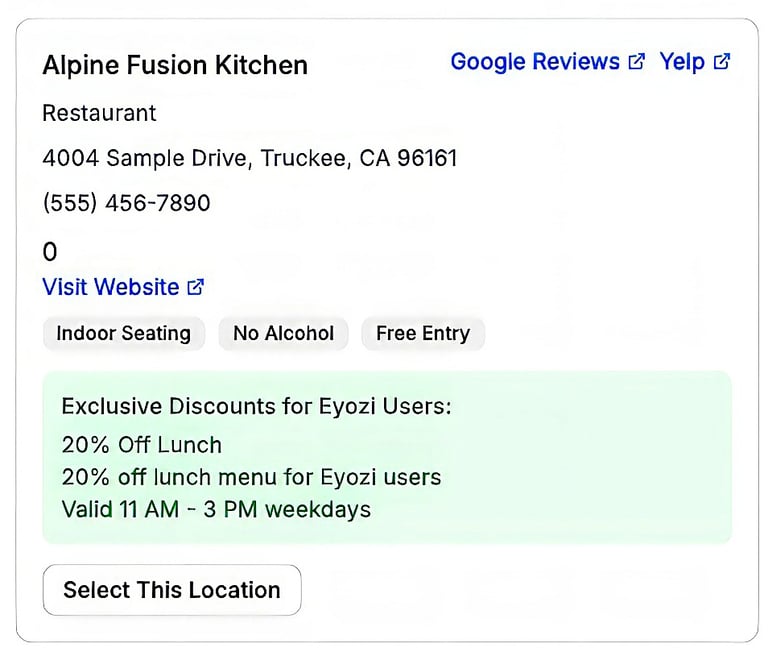Click the 20% Off Lunch discount title
Viewport: 768px width, 656px height.
[x=141, y=445]
